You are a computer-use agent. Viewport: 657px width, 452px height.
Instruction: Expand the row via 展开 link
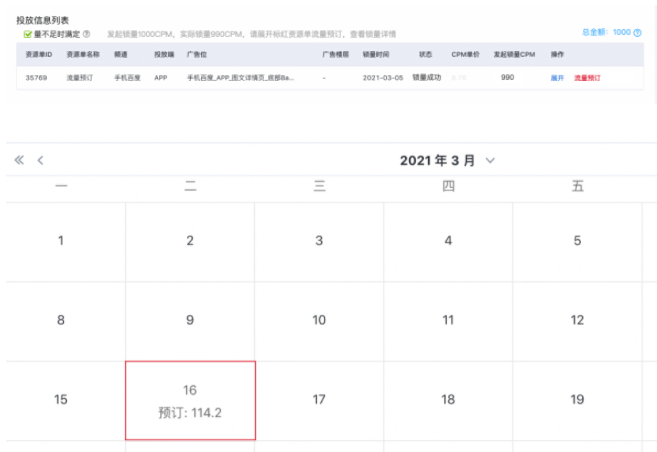[557, 77]
